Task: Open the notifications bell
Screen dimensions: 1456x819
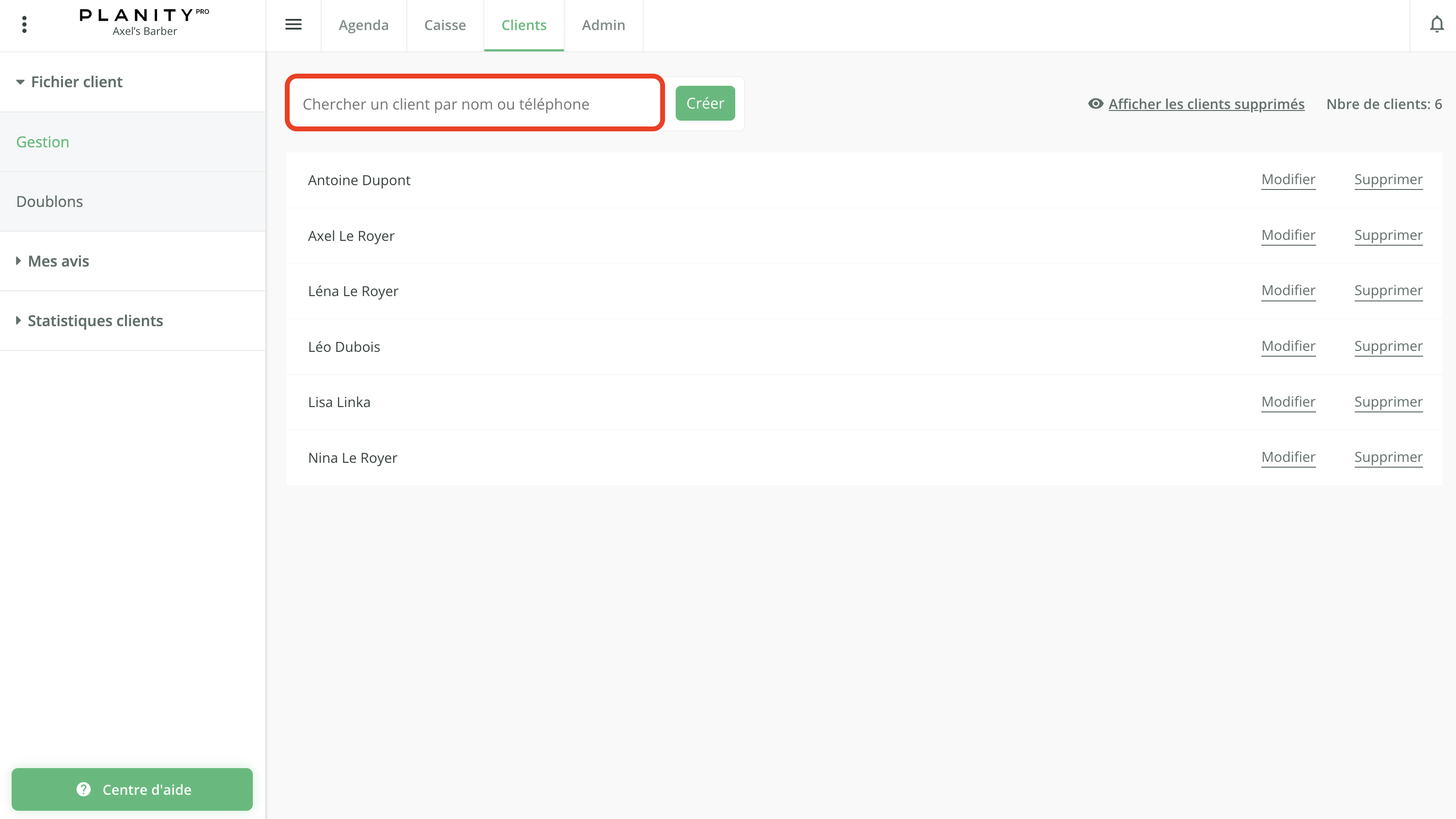Action: pyautogui.click(x=1436, y=25)
